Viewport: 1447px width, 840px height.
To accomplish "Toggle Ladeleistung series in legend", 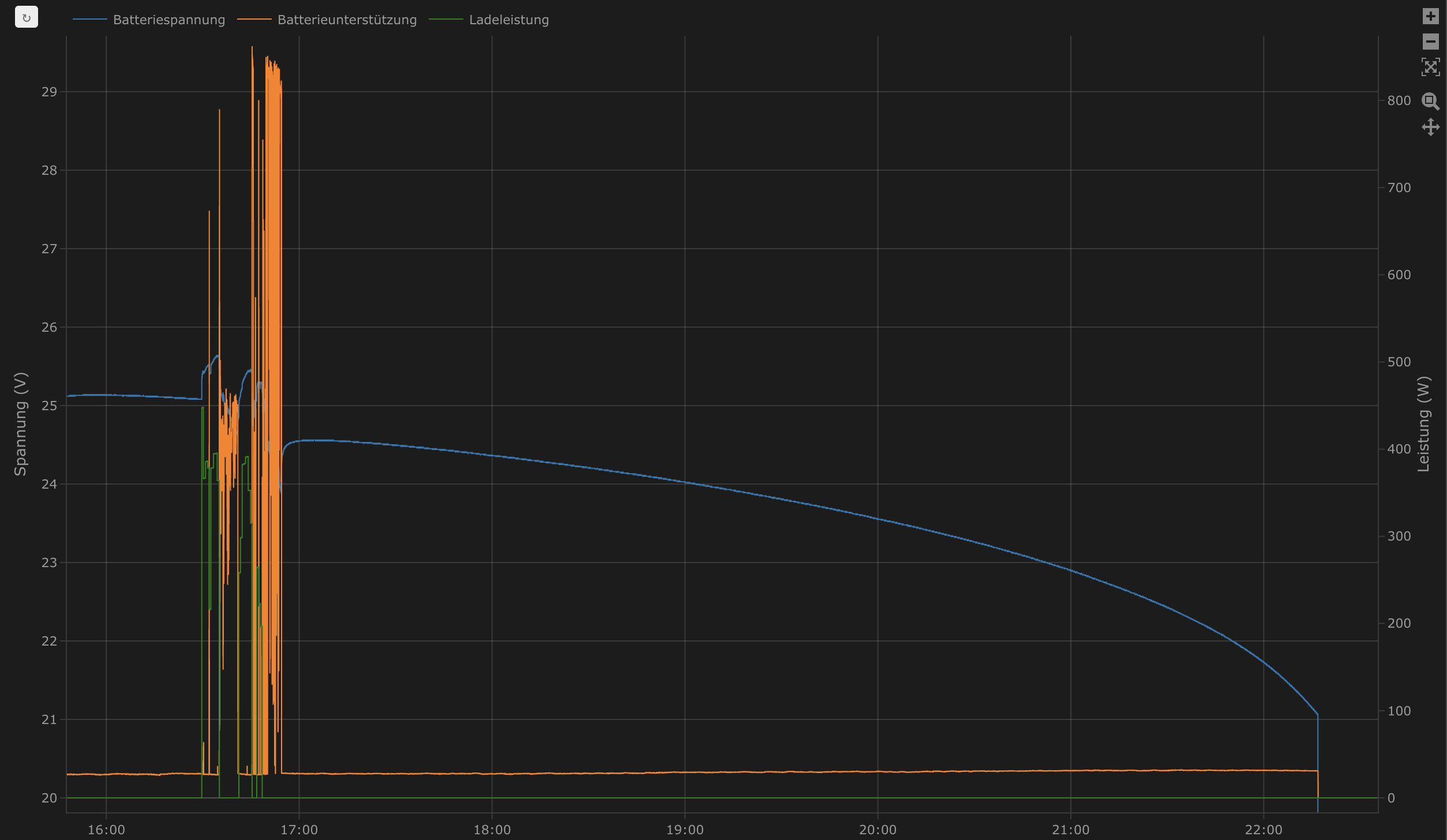I will 508,20.
